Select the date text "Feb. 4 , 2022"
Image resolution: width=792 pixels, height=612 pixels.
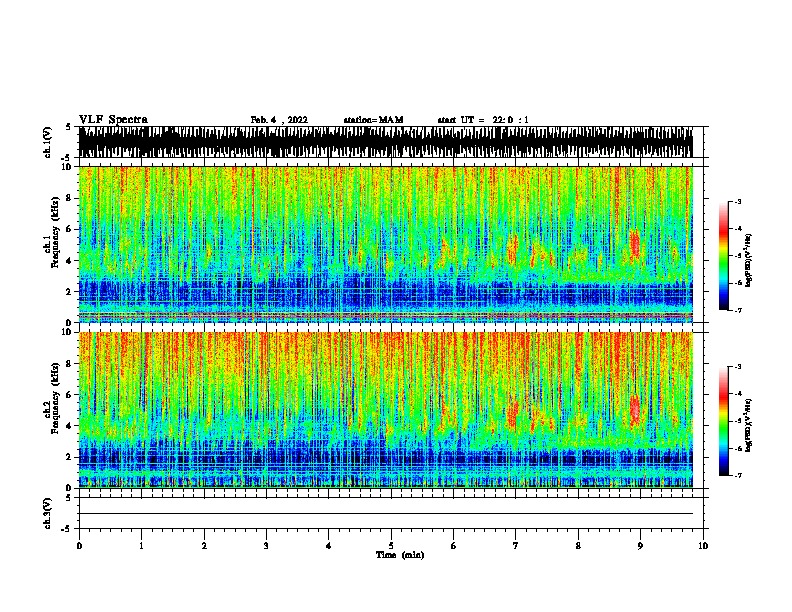click(279, 120)
